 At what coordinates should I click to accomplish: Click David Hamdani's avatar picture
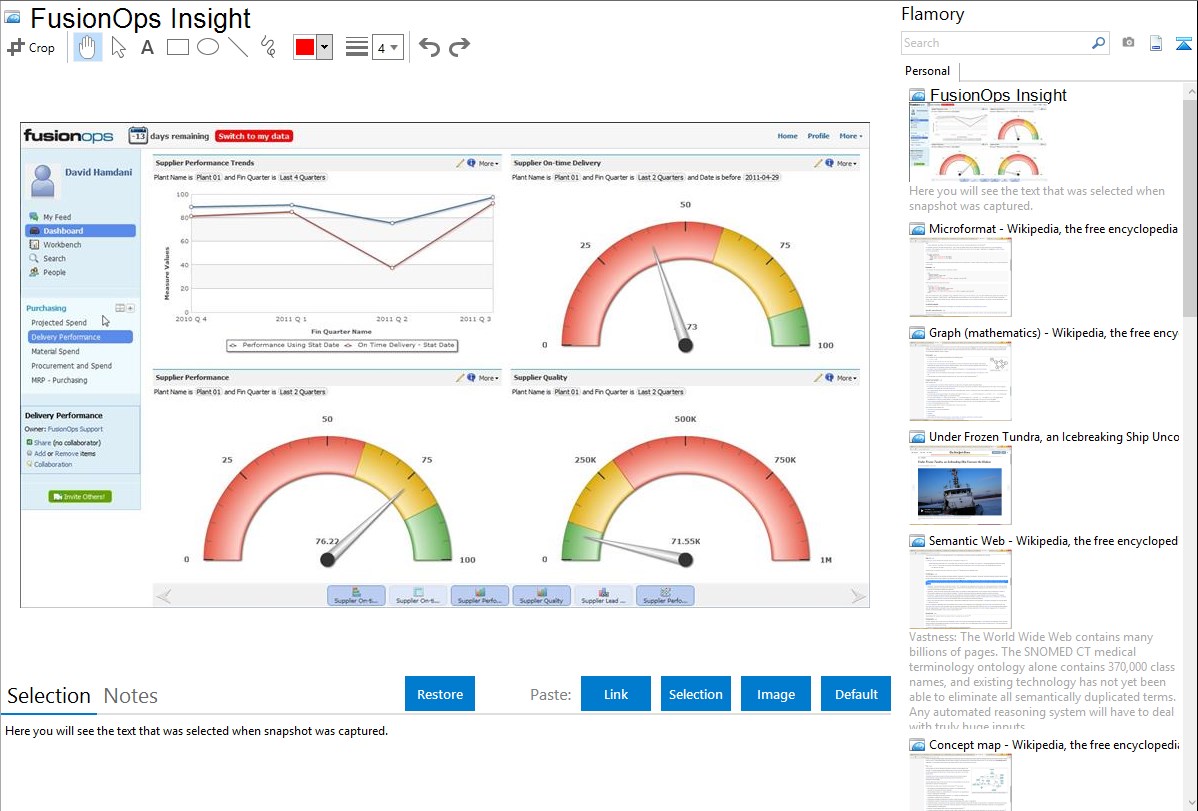43,181
